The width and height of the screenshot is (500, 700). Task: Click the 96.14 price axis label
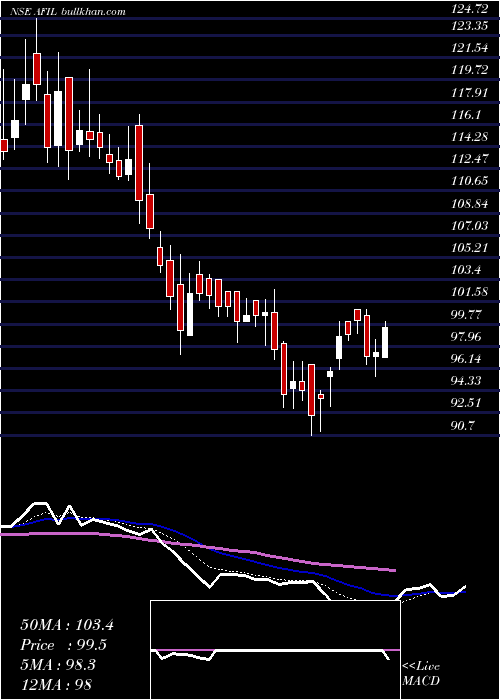[x=467, y=359]
